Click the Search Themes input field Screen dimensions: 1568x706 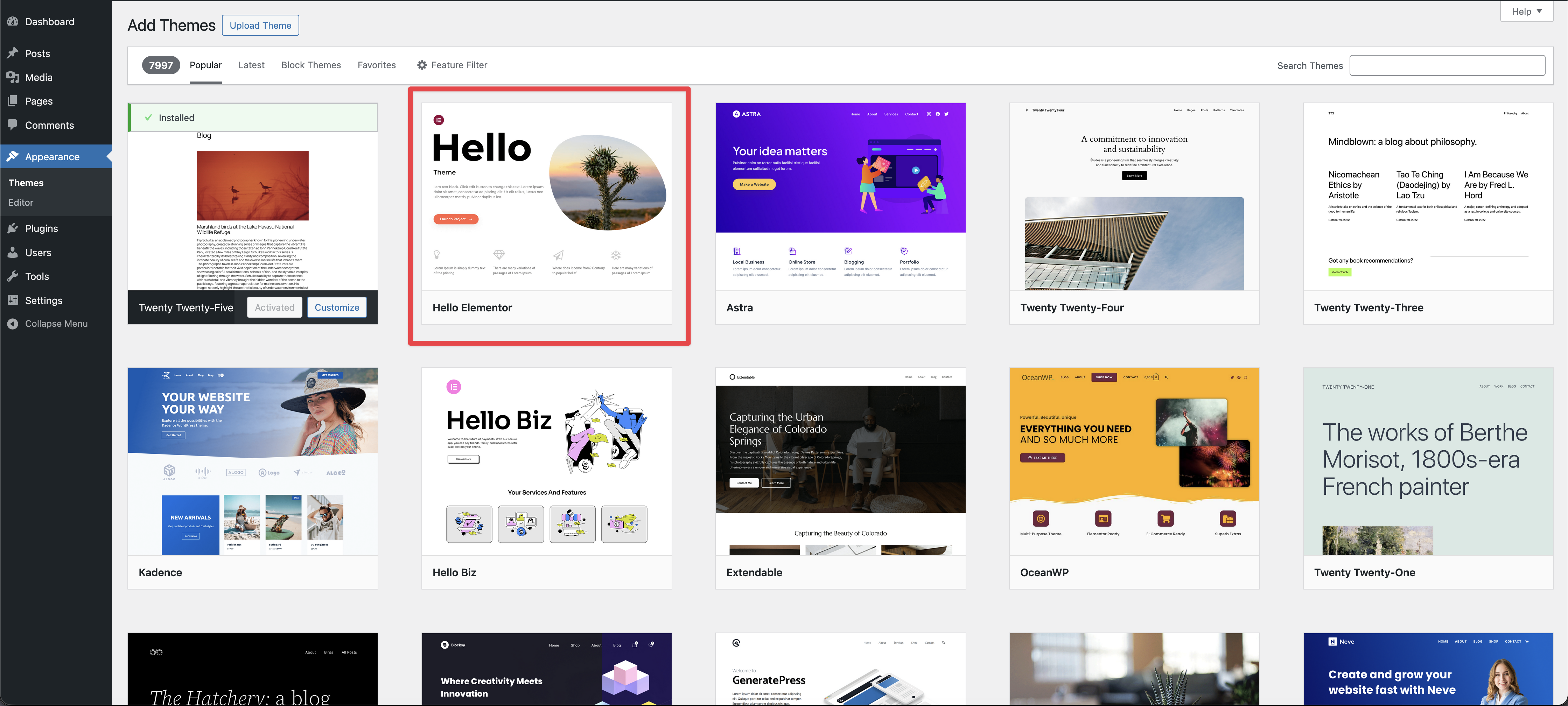tap(1448, 65)
